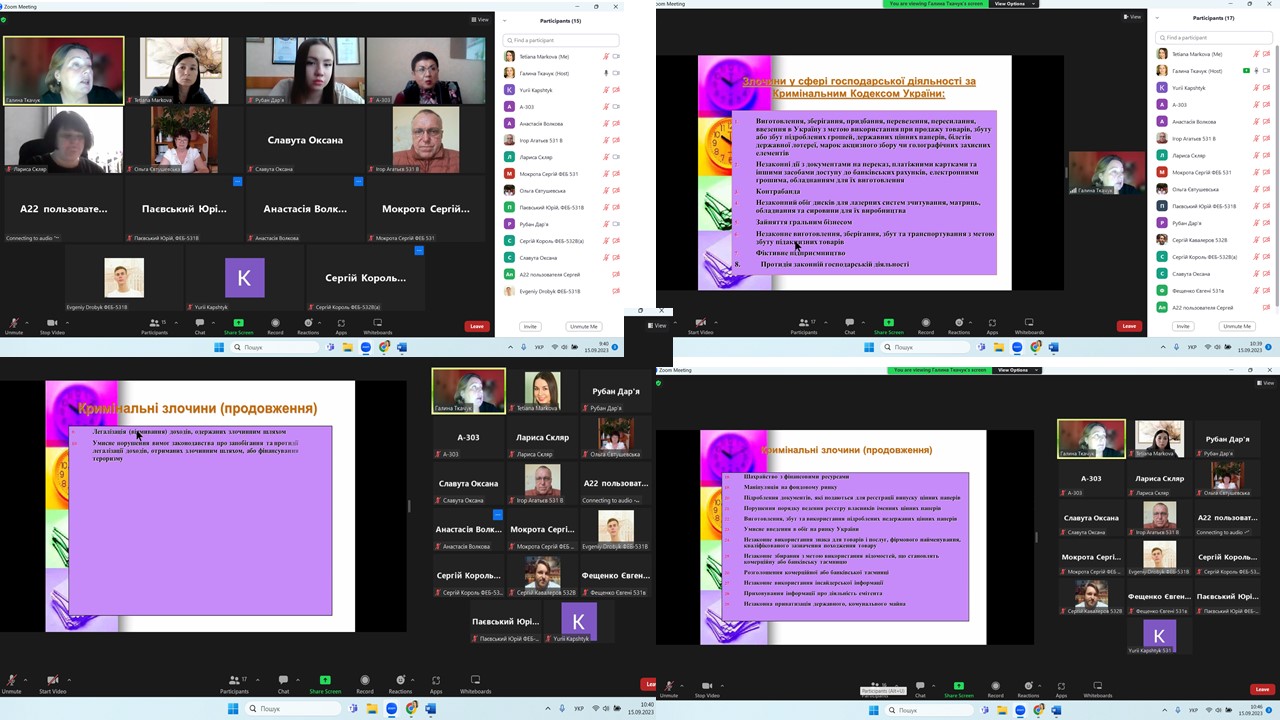Open more options on Паєвський Юрі tile, Participants (15) window
1280x720 pixels.
point(237,182)
